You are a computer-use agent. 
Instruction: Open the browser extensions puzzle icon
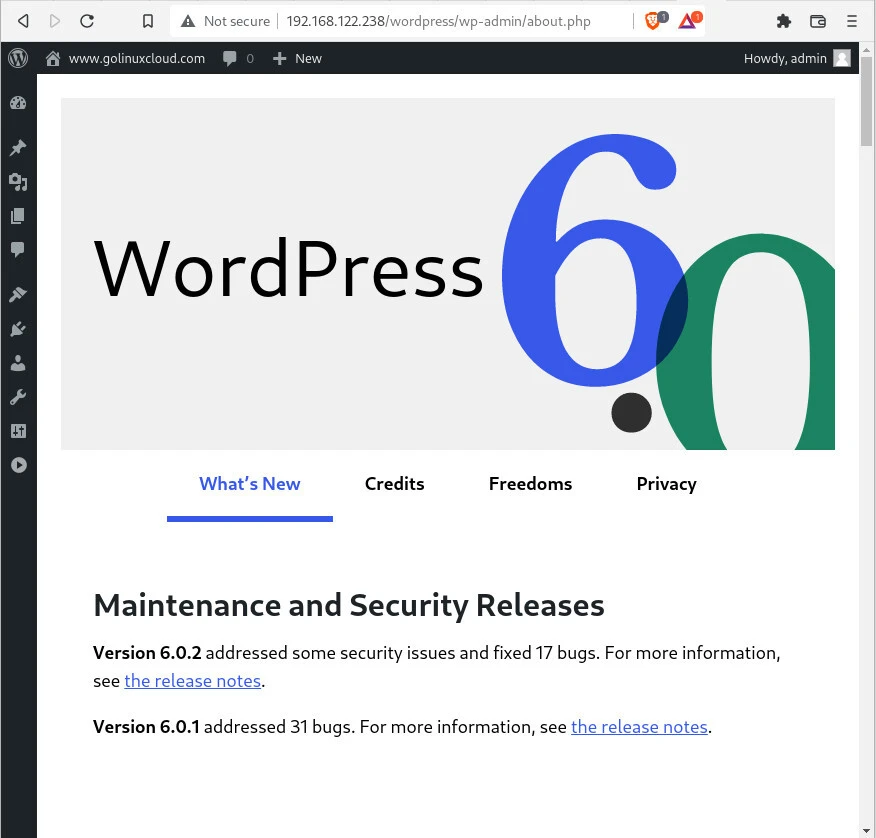(x=784, y=20)
